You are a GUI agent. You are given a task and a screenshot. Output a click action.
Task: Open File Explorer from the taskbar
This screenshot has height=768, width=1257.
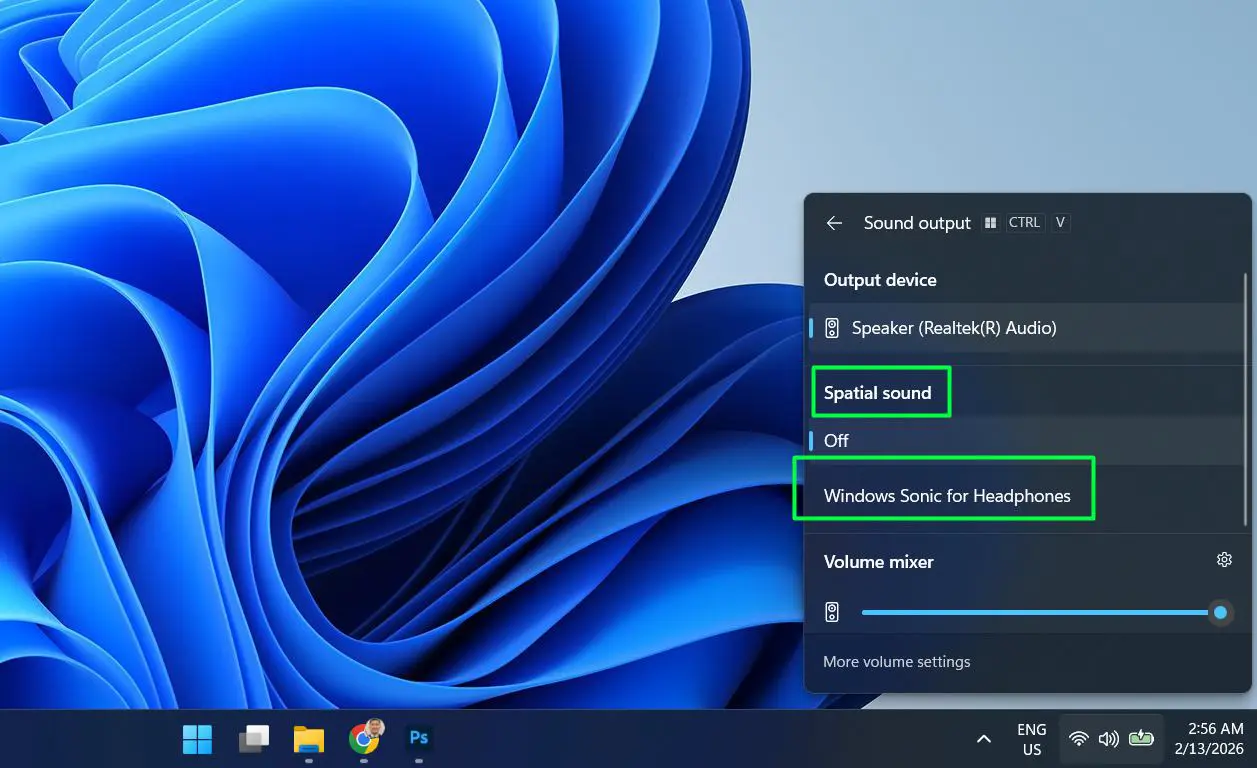click(308, 738)
